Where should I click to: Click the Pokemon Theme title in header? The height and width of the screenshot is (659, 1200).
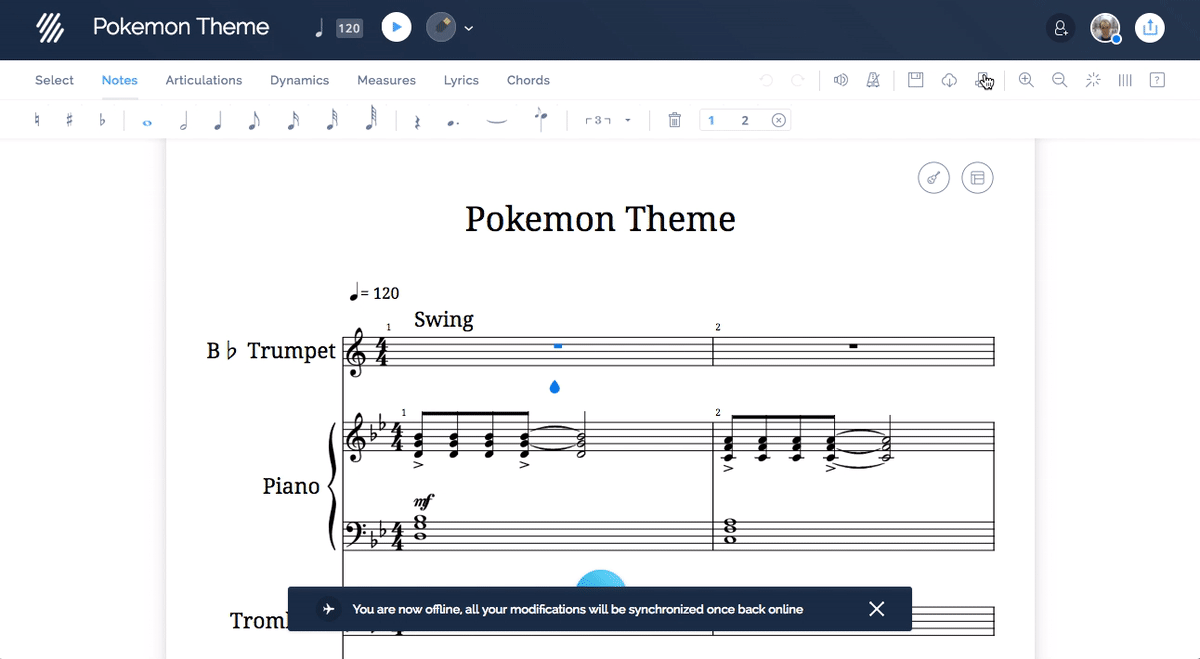(181, 27)
